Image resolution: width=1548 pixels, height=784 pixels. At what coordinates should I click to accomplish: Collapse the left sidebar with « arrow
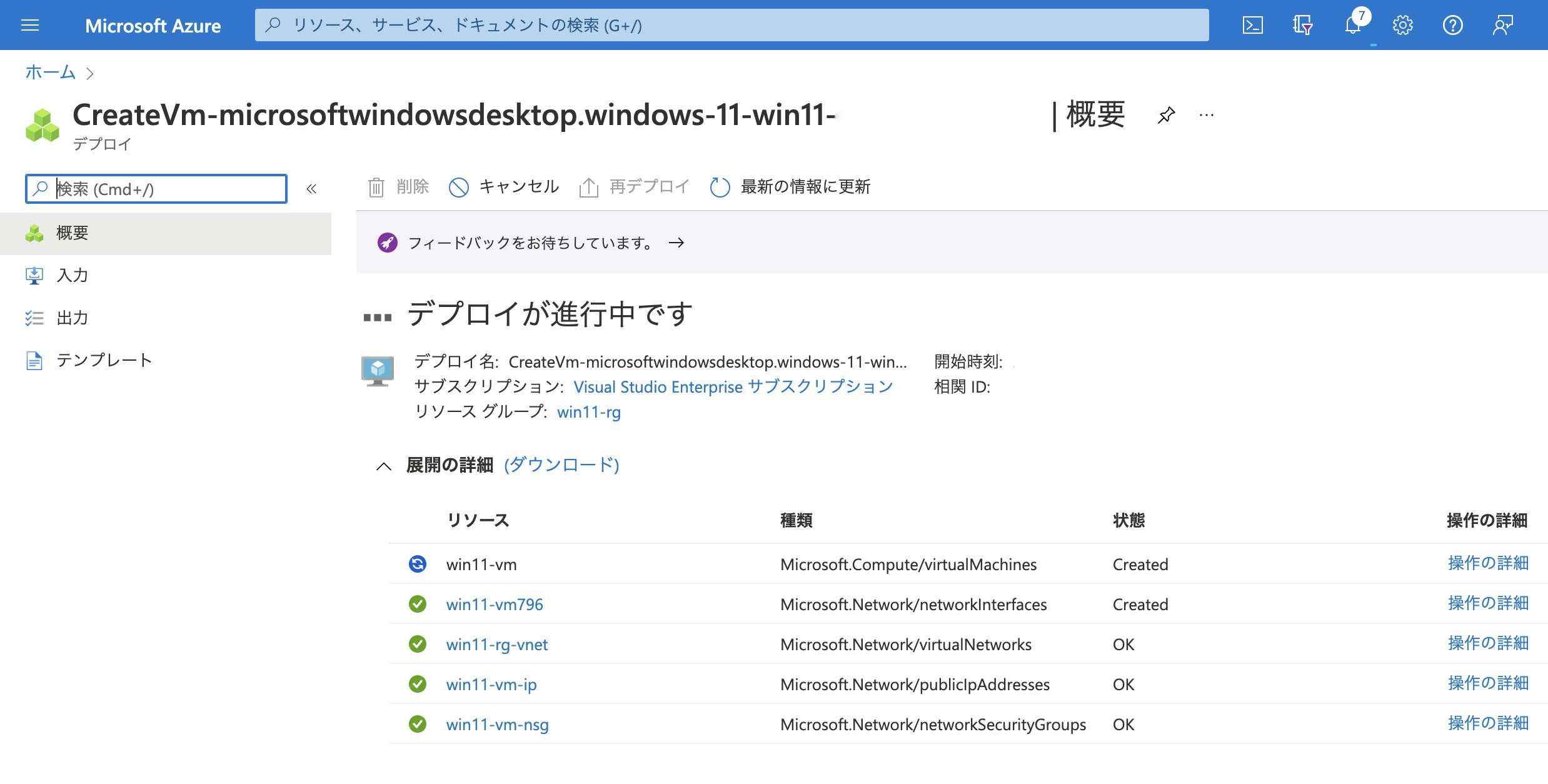[311, 189]
